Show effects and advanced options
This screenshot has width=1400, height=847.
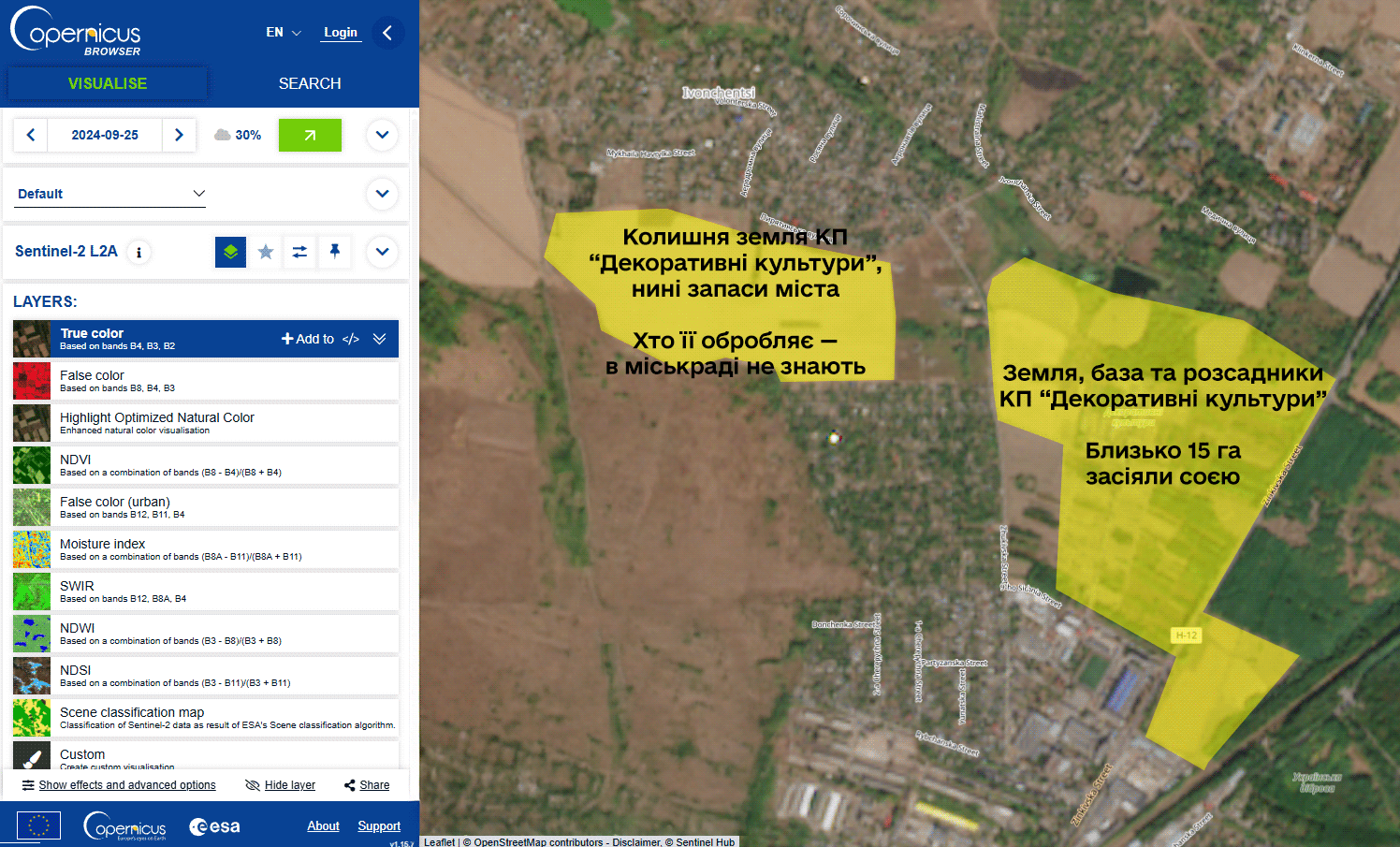click(119, 785)
